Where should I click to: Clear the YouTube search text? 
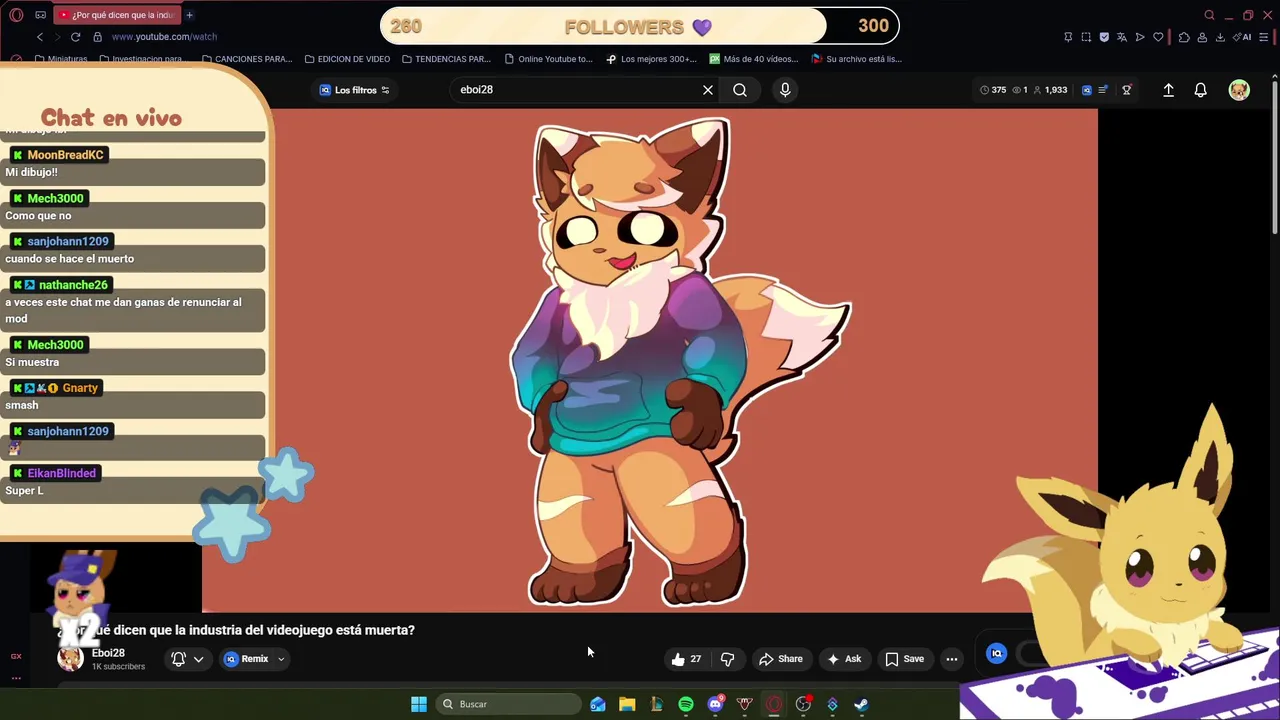[x=708, y=90]
